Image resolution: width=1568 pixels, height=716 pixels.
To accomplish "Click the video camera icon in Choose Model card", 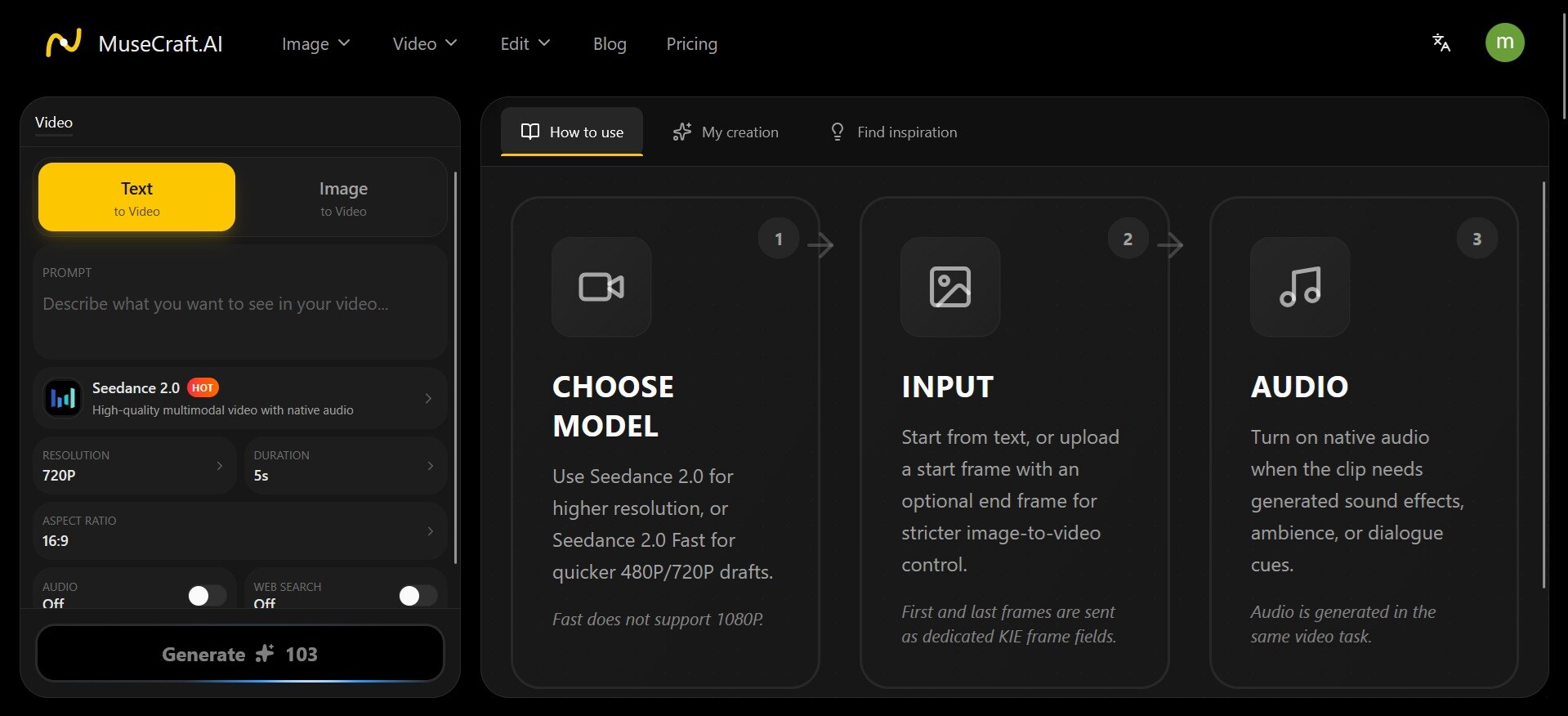I will click(601, 287).
